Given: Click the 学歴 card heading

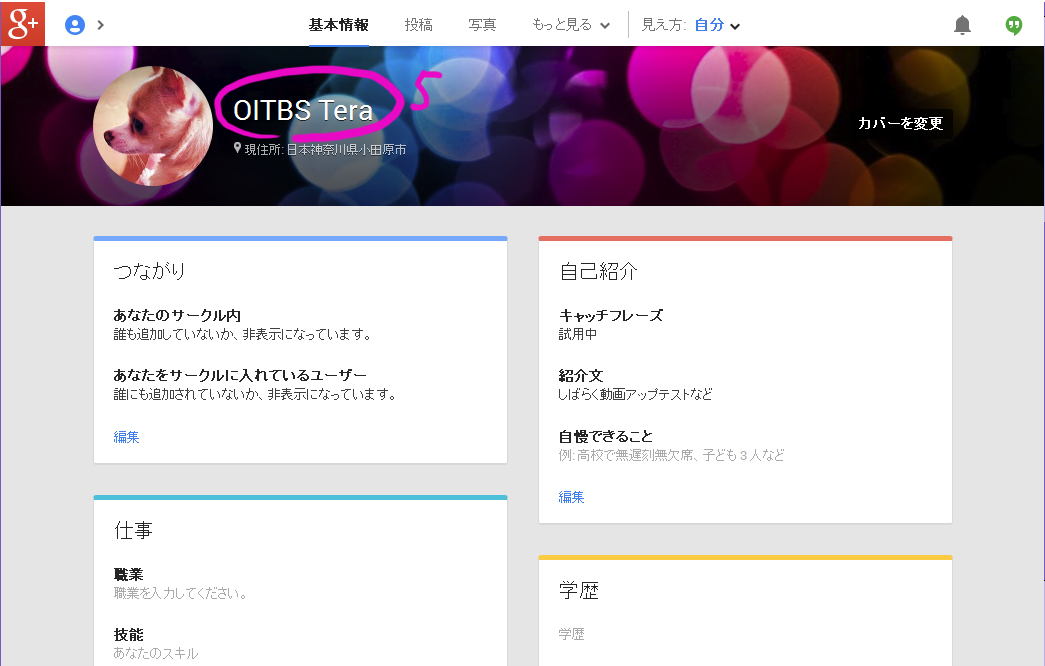Looking at the screenshot, I should [x=578, y=590].
